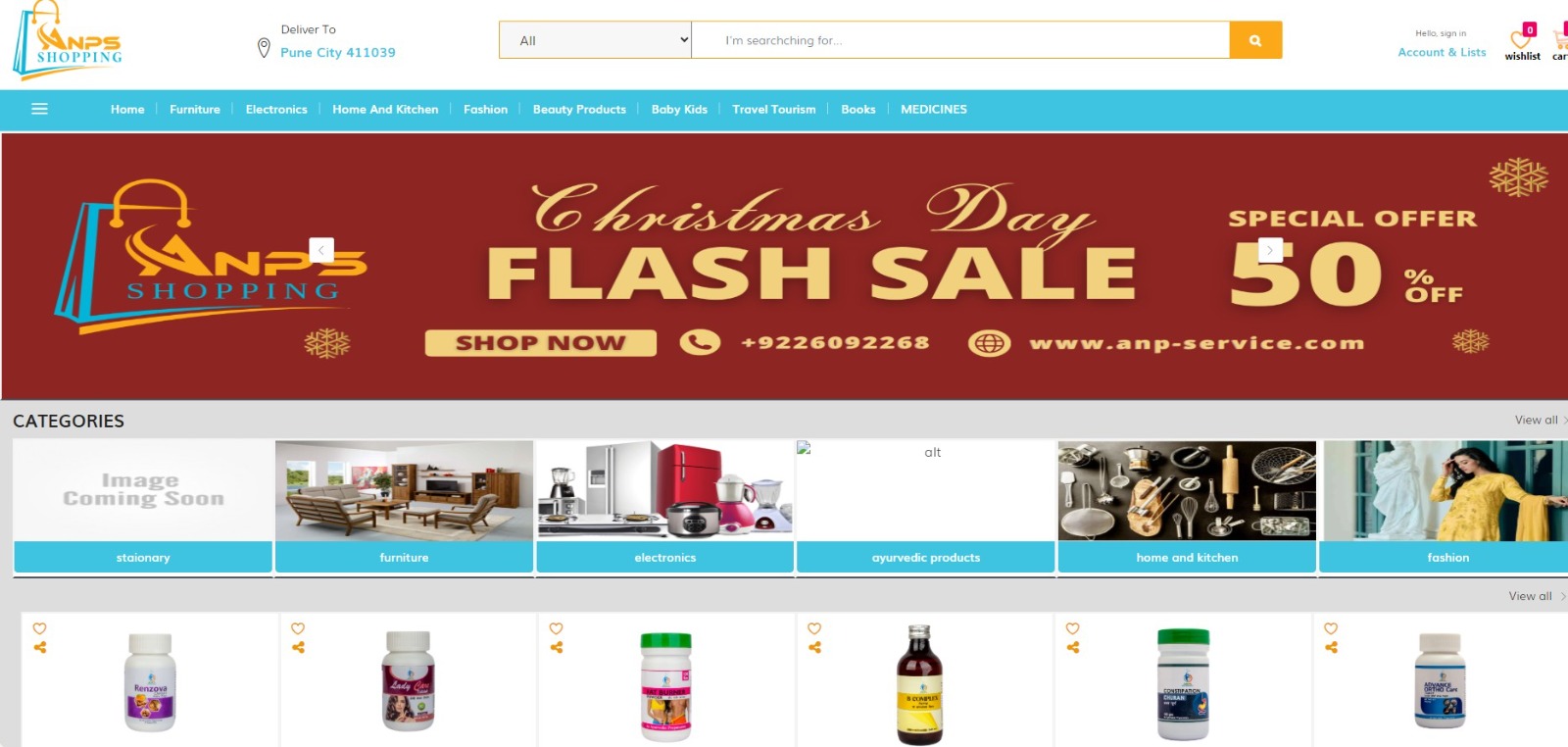Open the All categories search dropdown

596,40
